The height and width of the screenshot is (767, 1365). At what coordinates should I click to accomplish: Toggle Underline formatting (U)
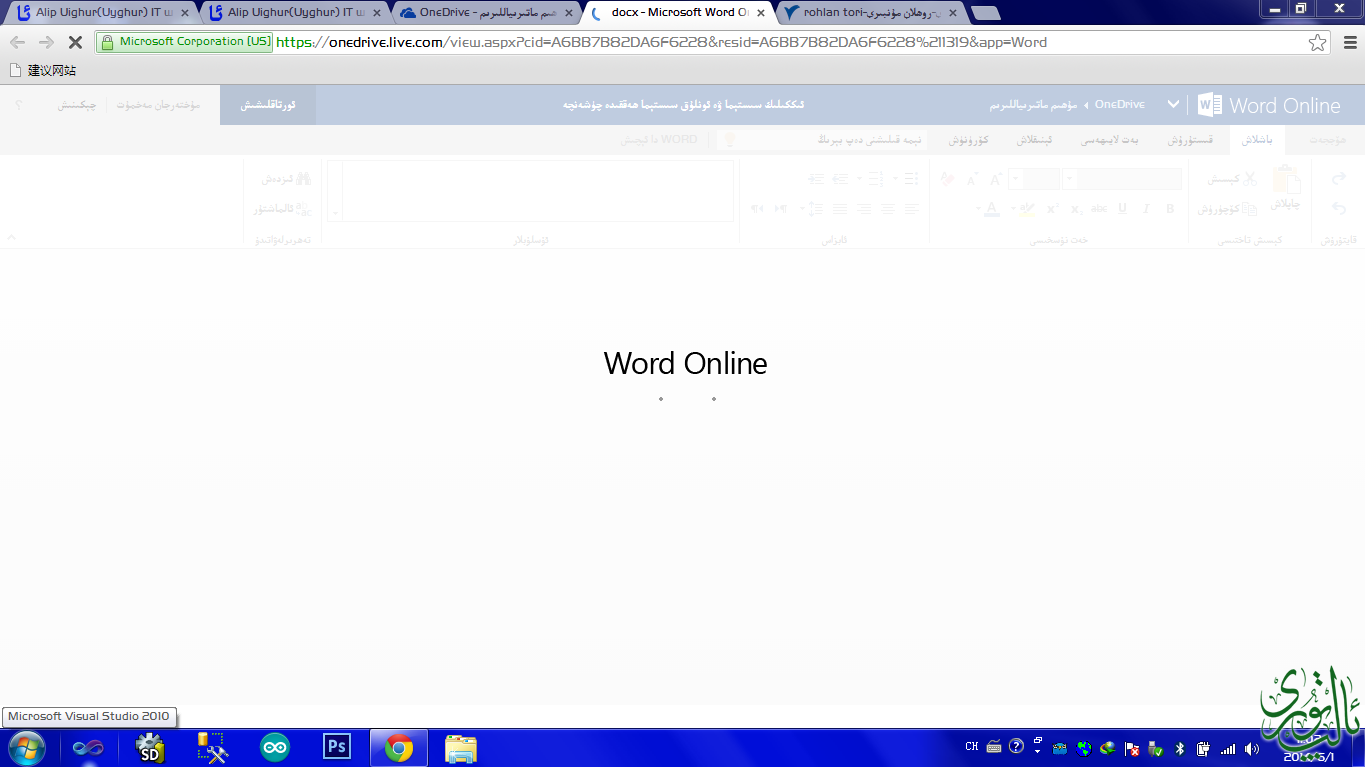(1122, 208)
